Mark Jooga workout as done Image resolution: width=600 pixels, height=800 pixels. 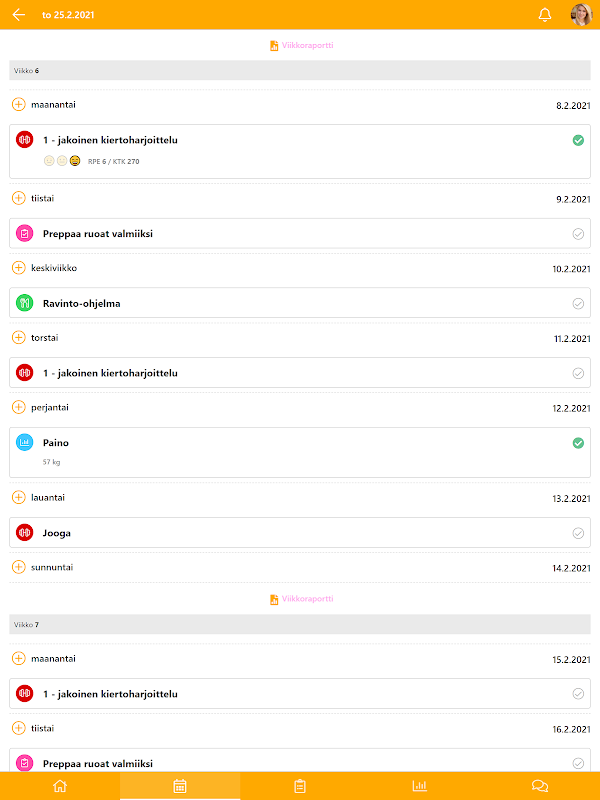(x=578, y=533)
